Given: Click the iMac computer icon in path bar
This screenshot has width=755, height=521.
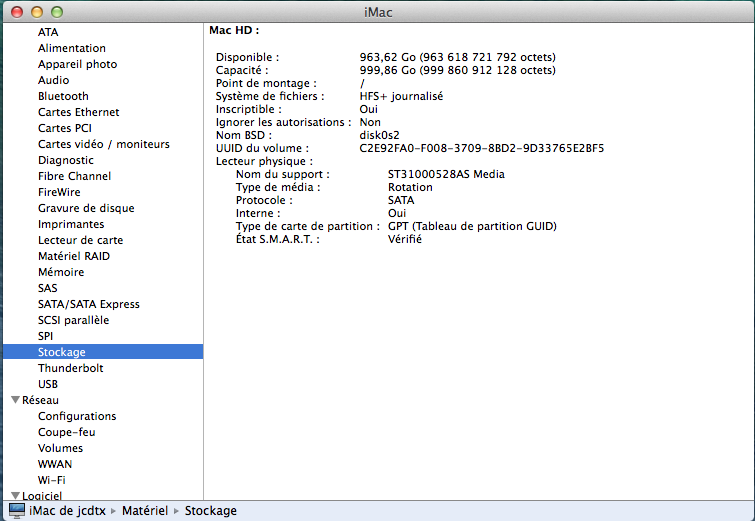Looking at the screenshot, I should (16, 510).
